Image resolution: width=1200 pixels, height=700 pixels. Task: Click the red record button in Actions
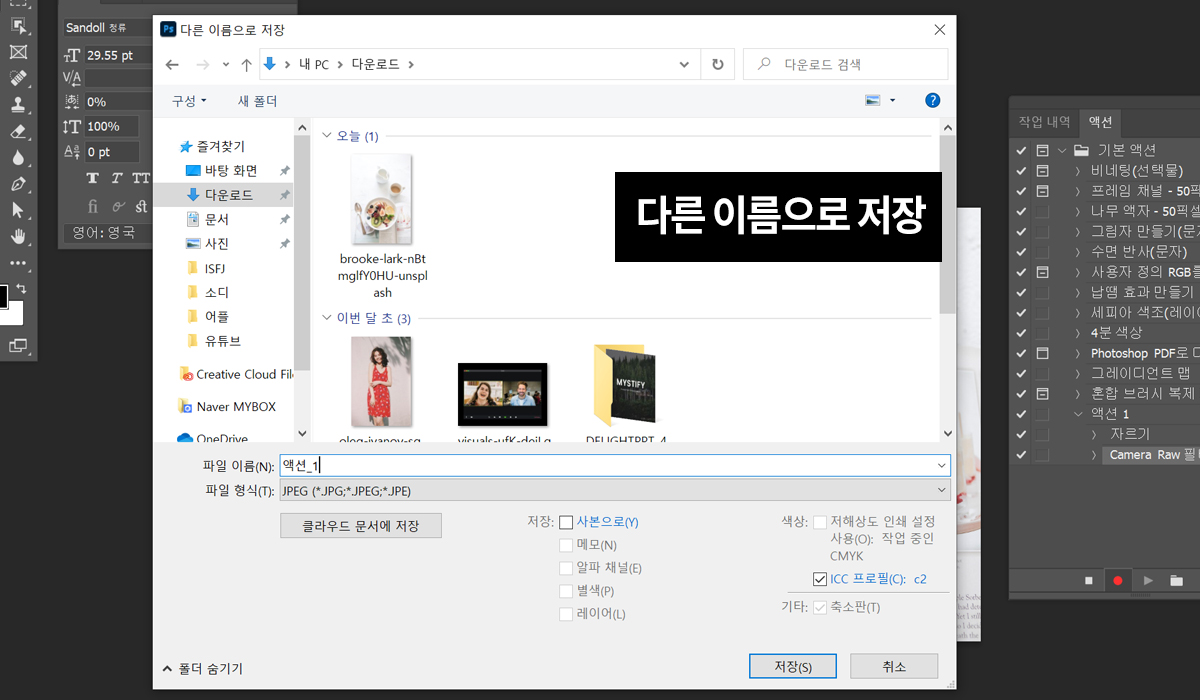(1117, 580)
